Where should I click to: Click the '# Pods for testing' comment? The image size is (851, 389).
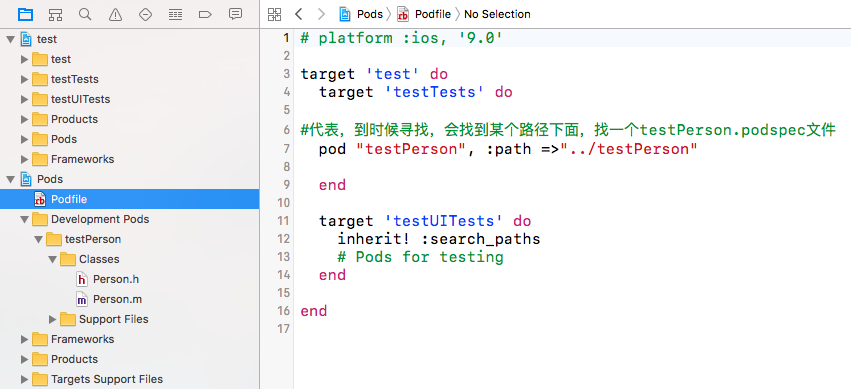[x=420, y=257]
